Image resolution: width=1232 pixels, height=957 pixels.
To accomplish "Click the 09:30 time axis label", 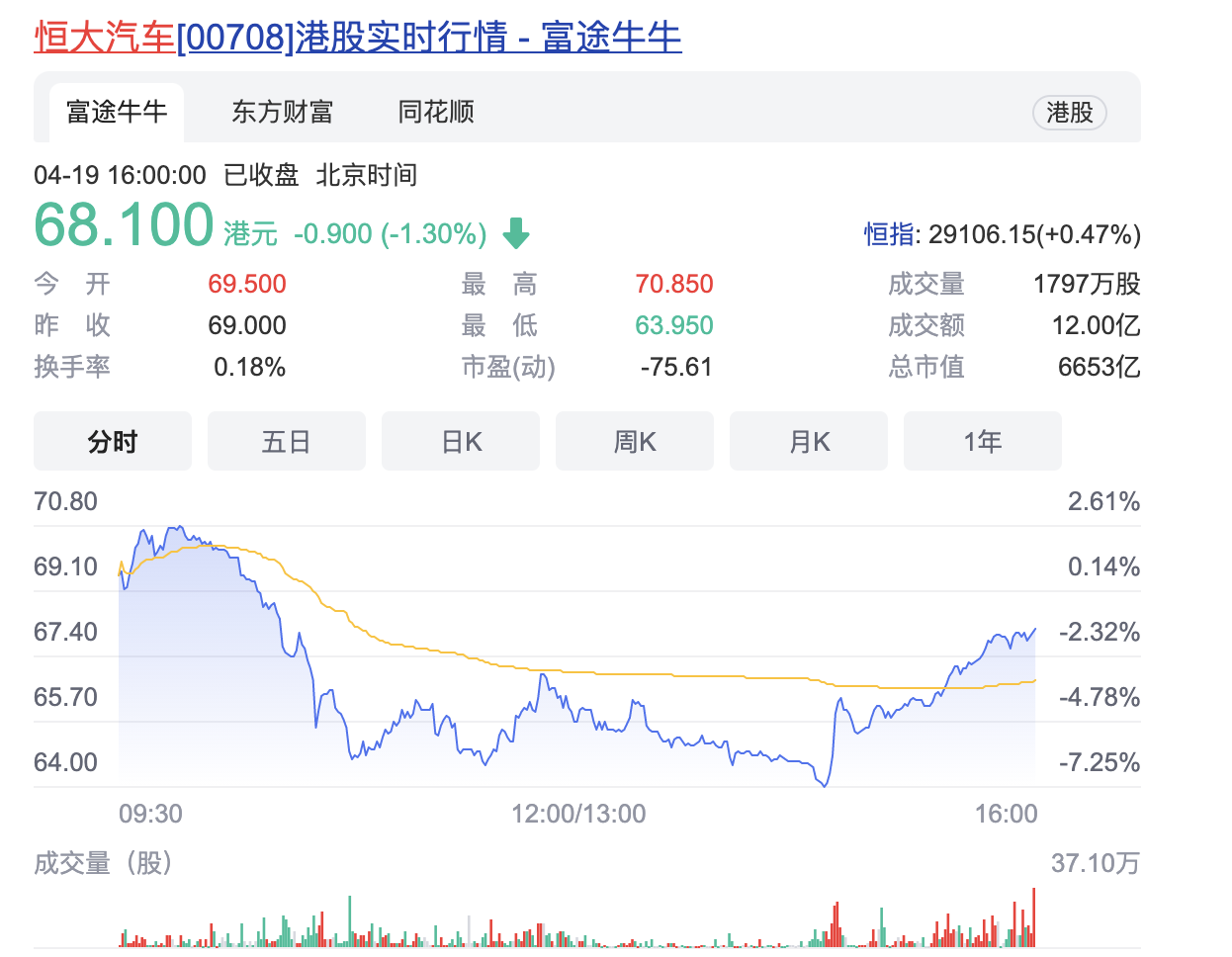I will [150, 815].
